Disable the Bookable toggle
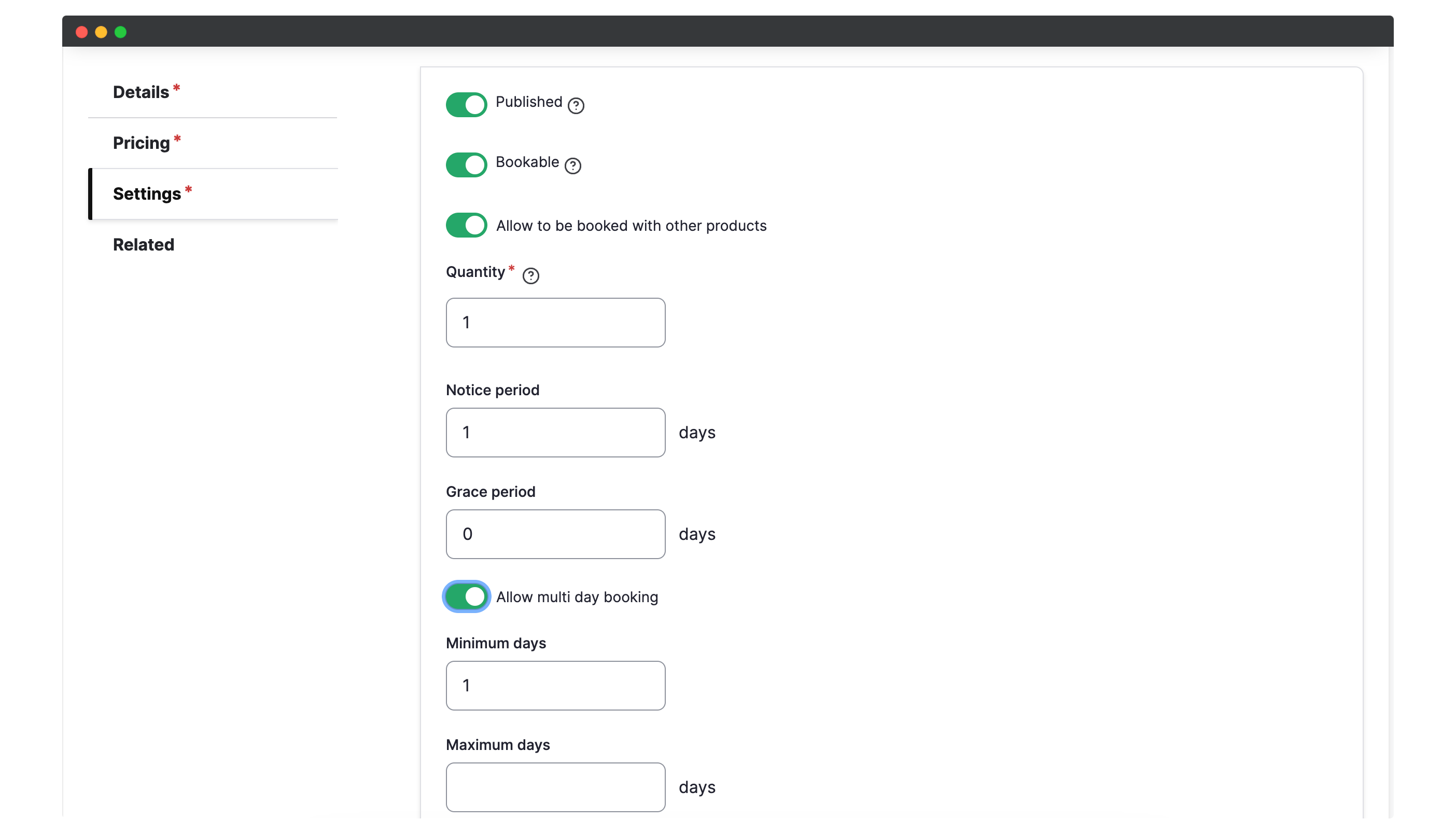 click(465, 163)
